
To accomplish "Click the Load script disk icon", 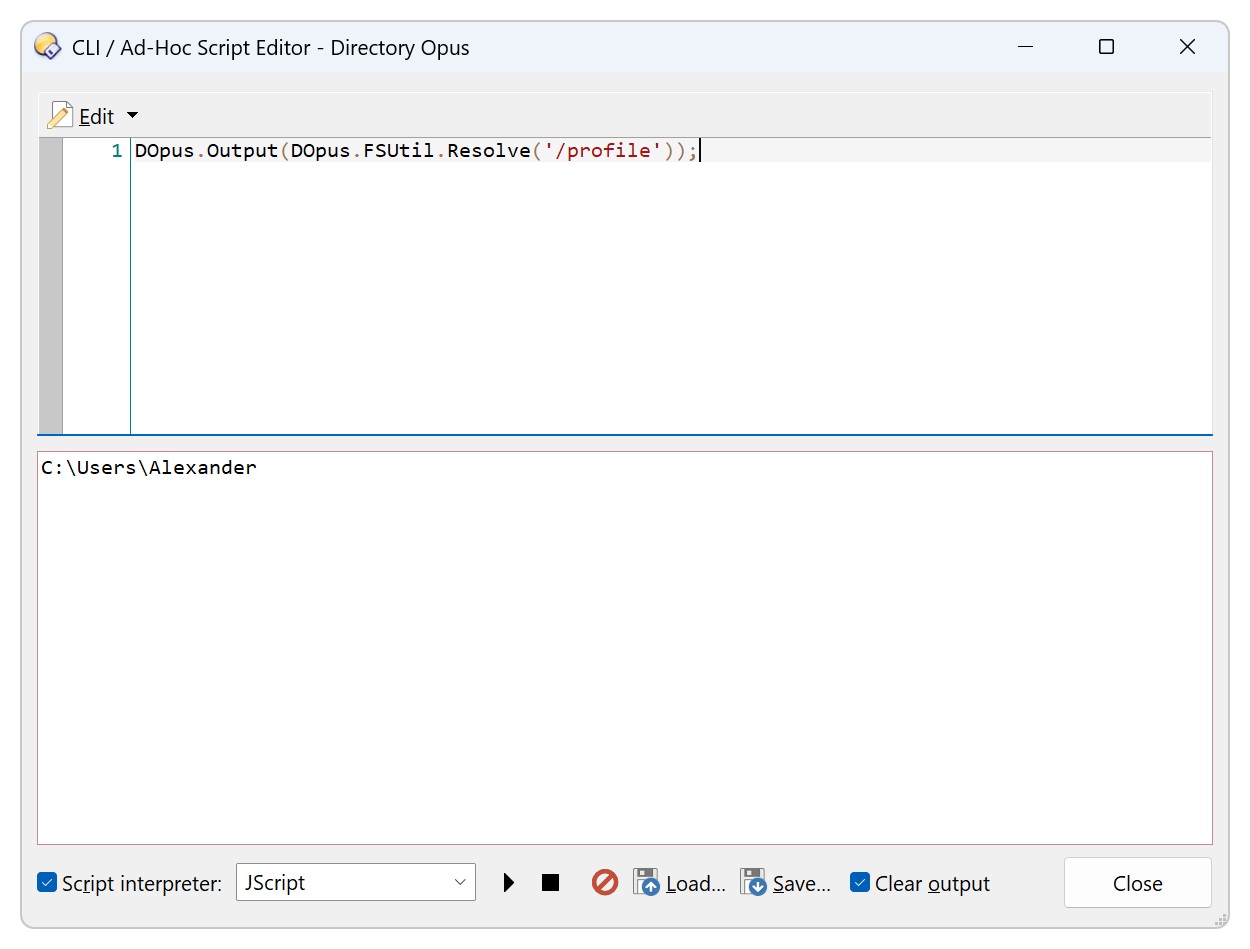I will (647, 882).
